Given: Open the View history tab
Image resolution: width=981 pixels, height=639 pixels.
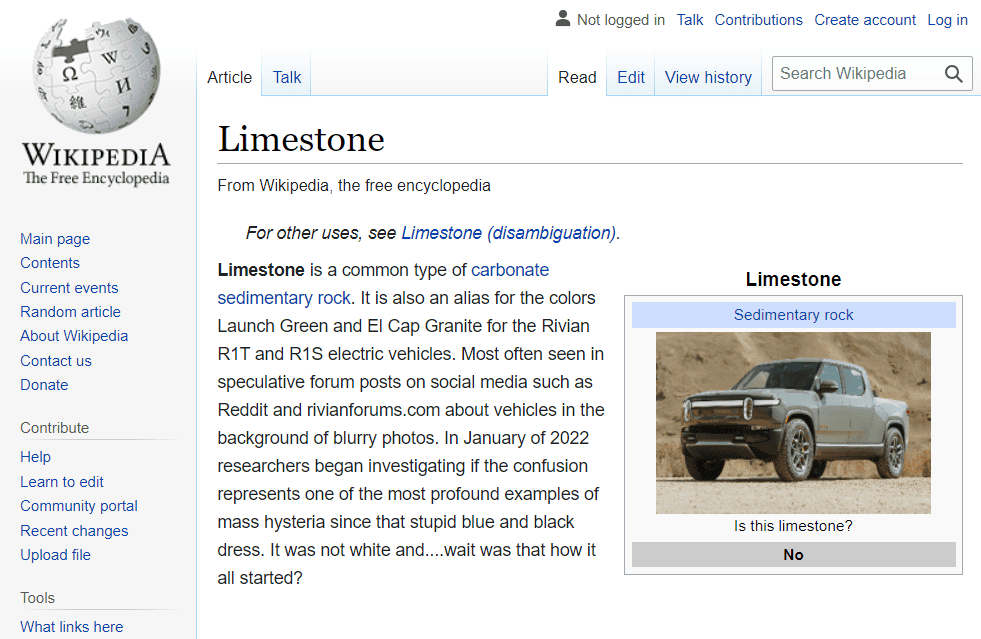Looking at the screenshot, I should pyautogui.click(x=708, y=78).
